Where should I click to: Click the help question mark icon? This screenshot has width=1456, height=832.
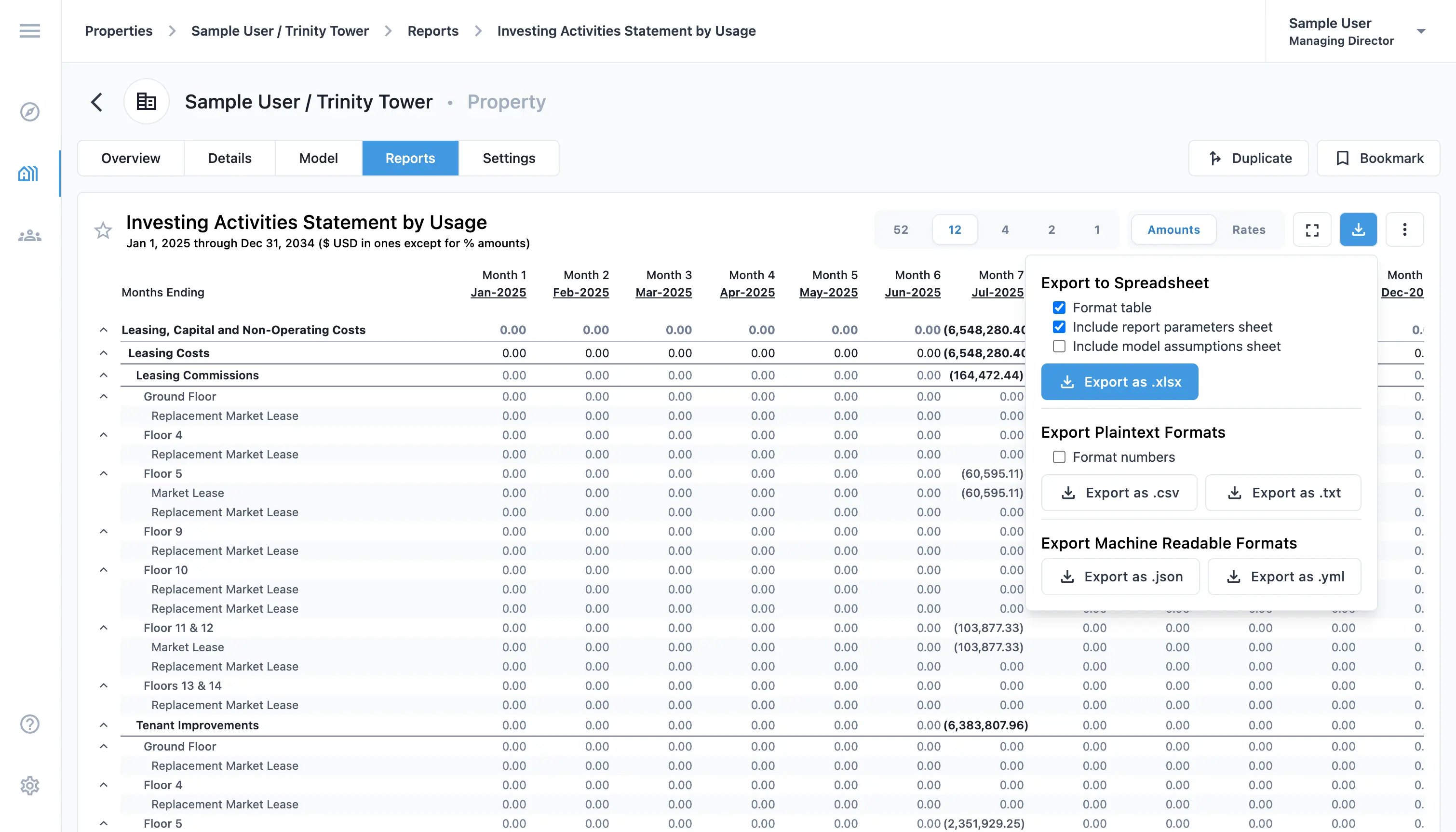pos(30,724)
